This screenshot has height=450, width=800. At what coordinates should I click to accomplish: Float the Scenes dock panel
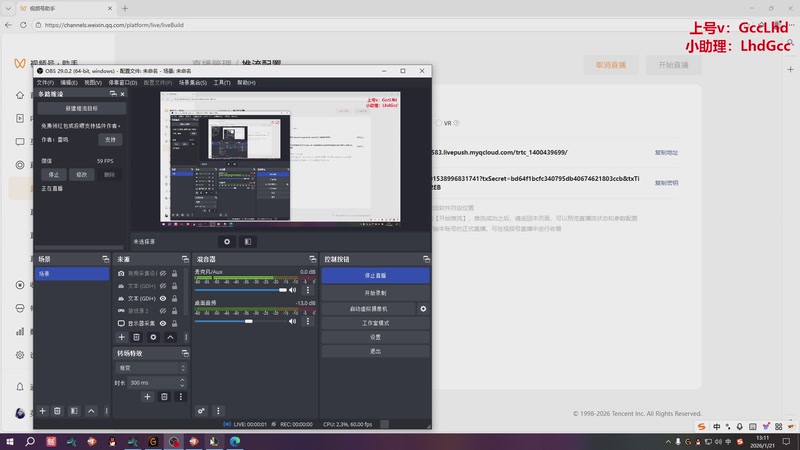click(x=105, y=259)
